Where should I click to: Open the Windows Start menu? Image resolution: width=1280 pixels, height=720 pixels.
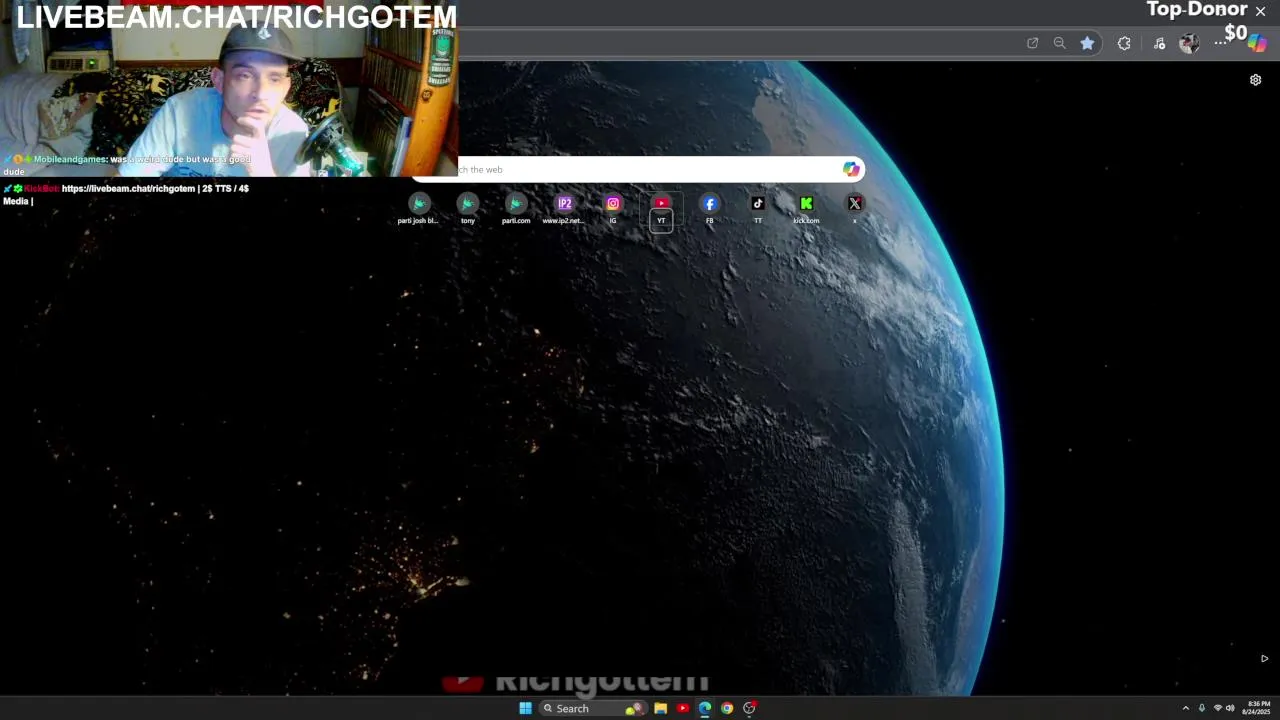coord(525,708)
